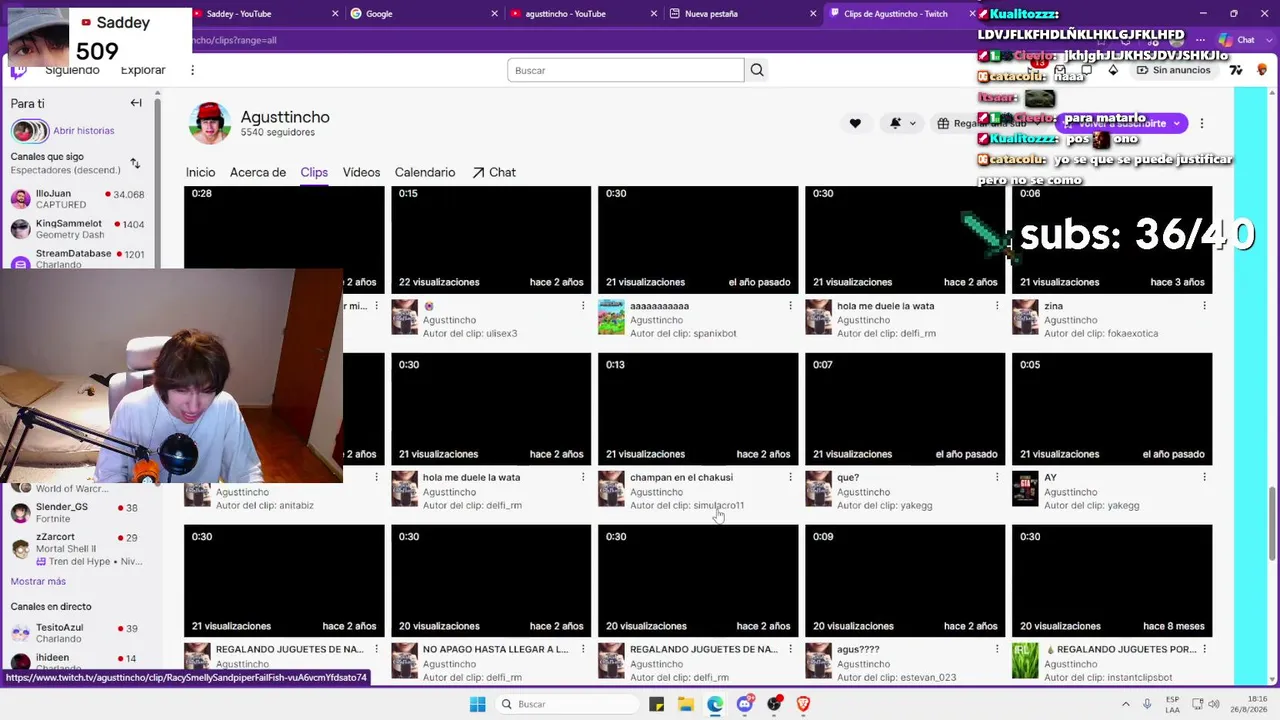Open the zZarcort channel in sidebar

(80, 548)
